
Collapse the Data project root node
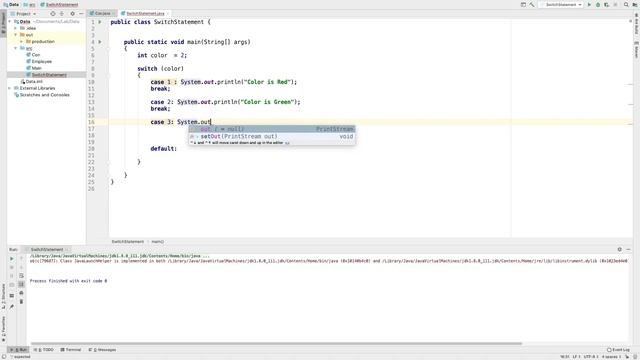10,22
